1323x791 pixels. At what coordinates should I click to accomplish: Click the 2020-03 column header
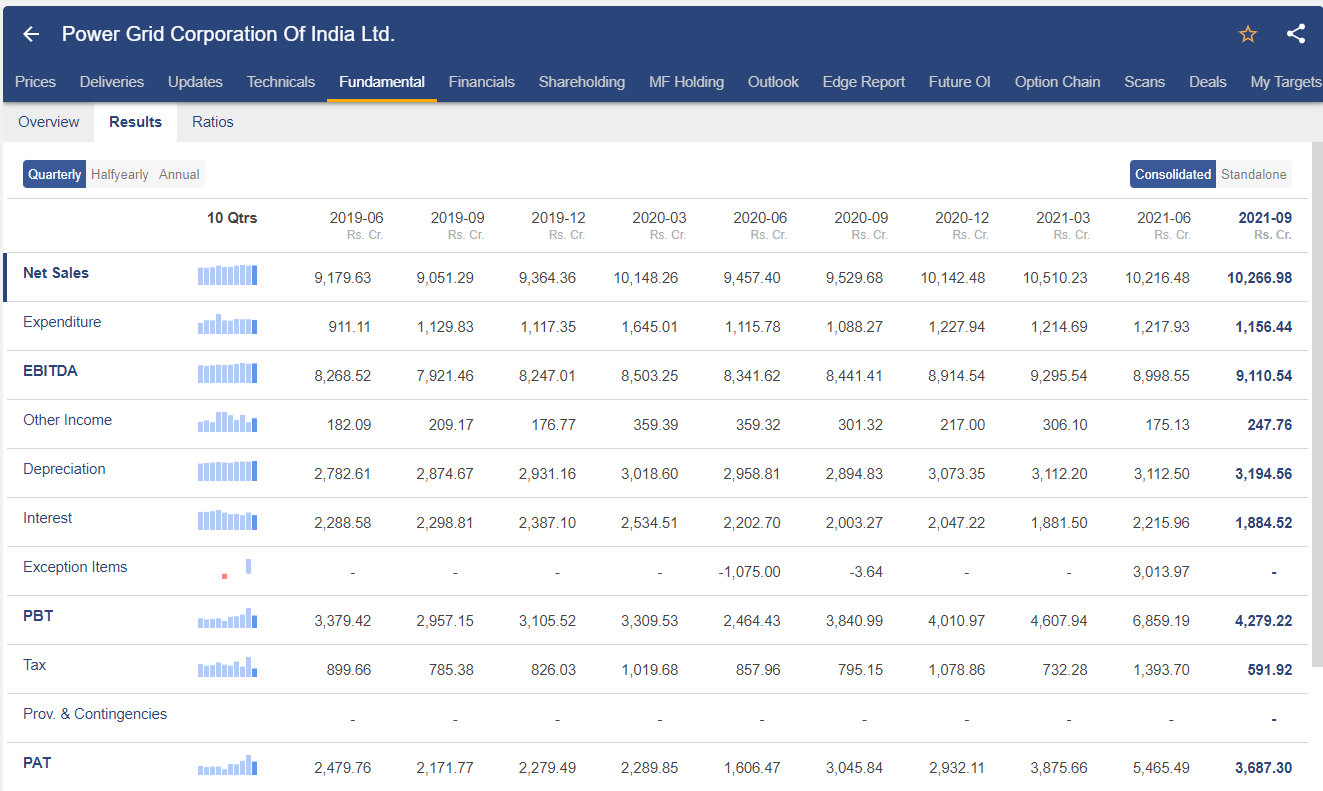(659, 225)
